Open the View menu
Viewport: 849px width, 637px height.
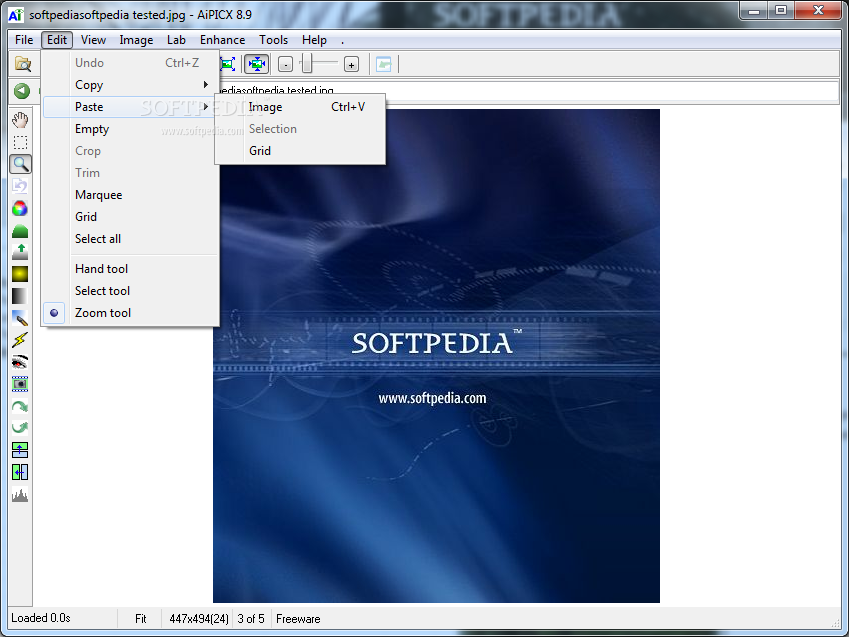pyautogui.click(x=93, y=40)
